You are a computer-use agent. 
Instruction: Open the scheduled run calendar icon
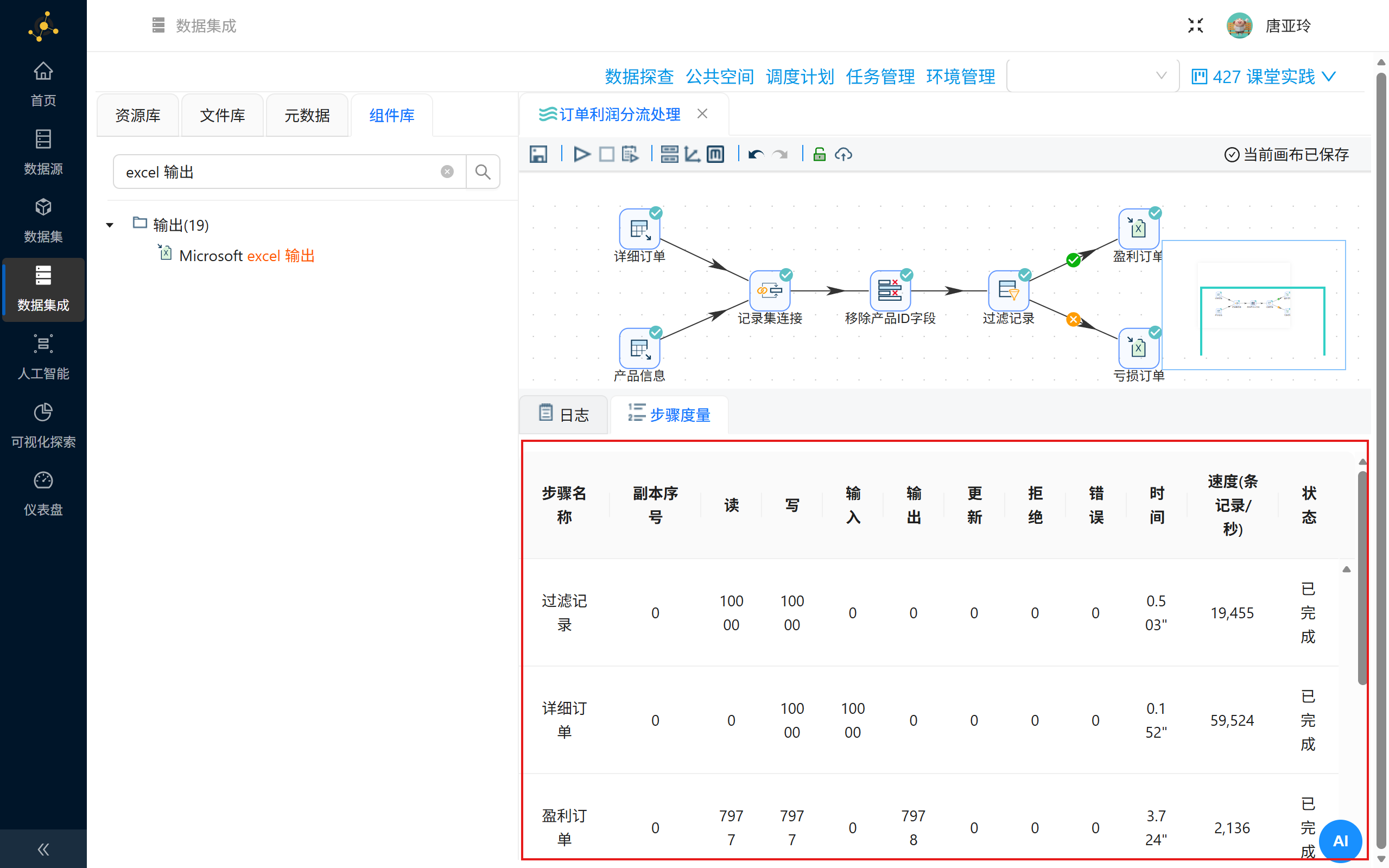click(630, 154)
